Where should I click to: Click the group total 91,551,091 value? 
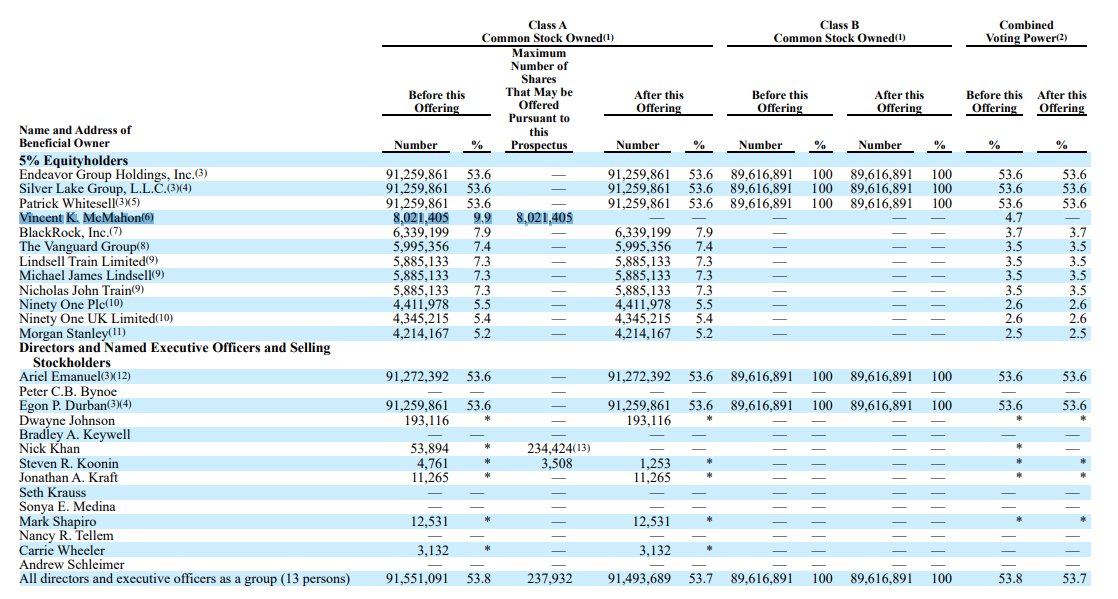[416, 579]
